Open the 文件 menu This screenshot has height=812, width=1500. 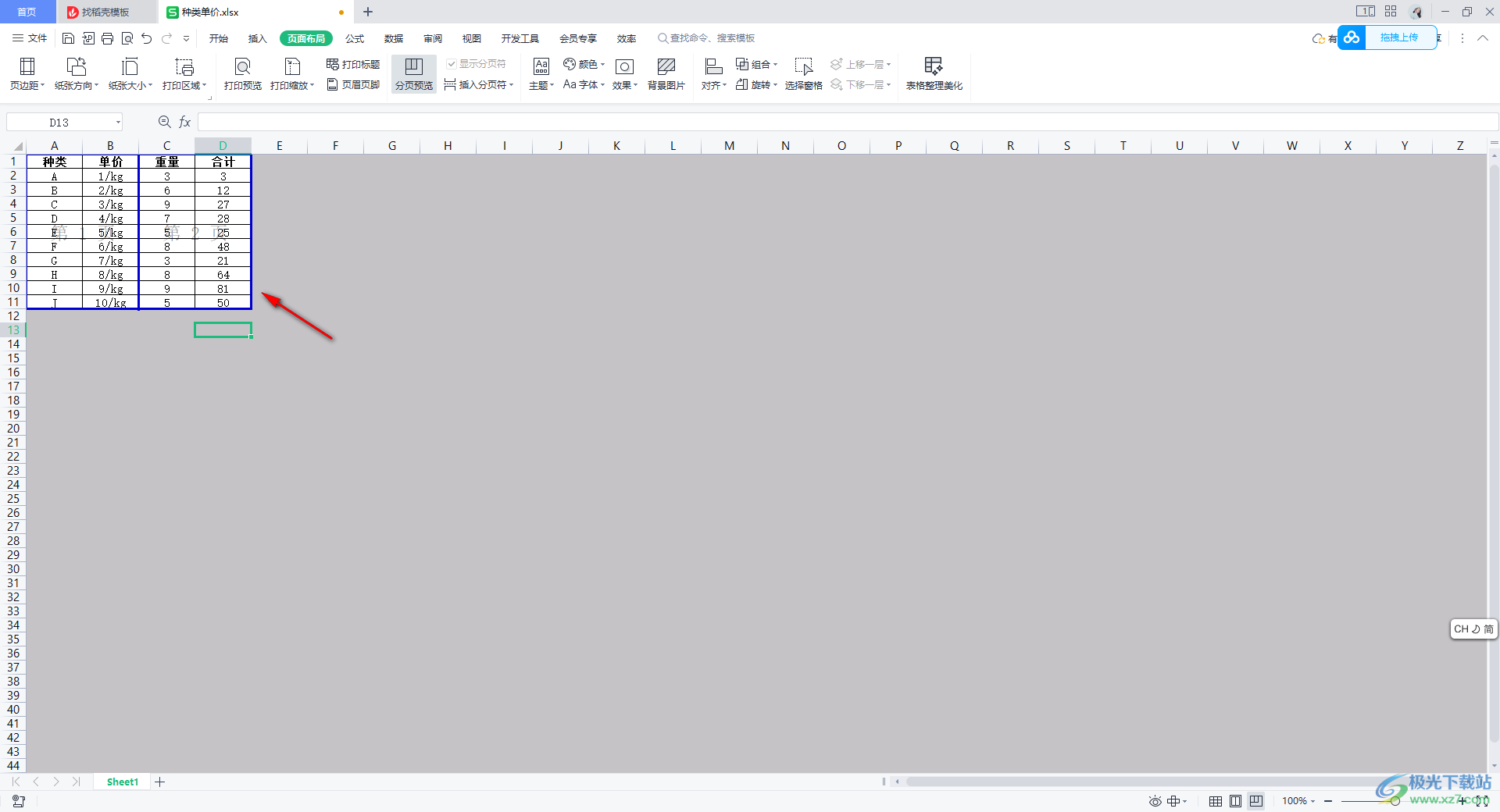pyautogui.click(x=30, y=38)
